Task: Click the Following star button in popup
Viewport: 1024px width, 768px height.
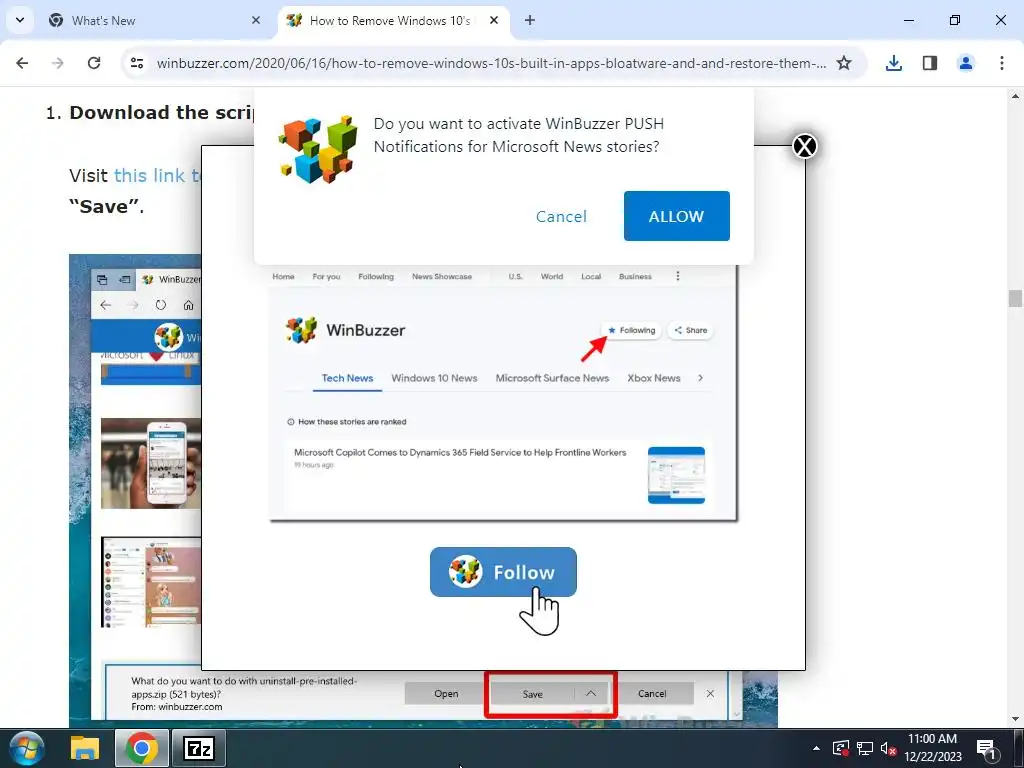Action: 631,330
